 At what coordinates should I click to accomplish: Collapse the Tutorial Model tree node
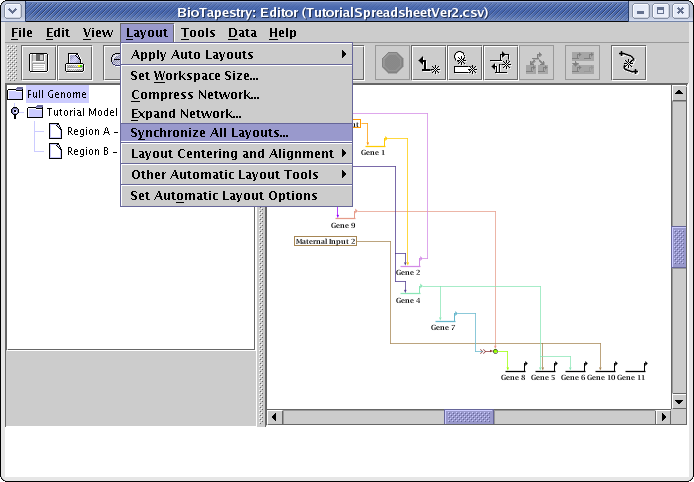click(x=15, y=113)
